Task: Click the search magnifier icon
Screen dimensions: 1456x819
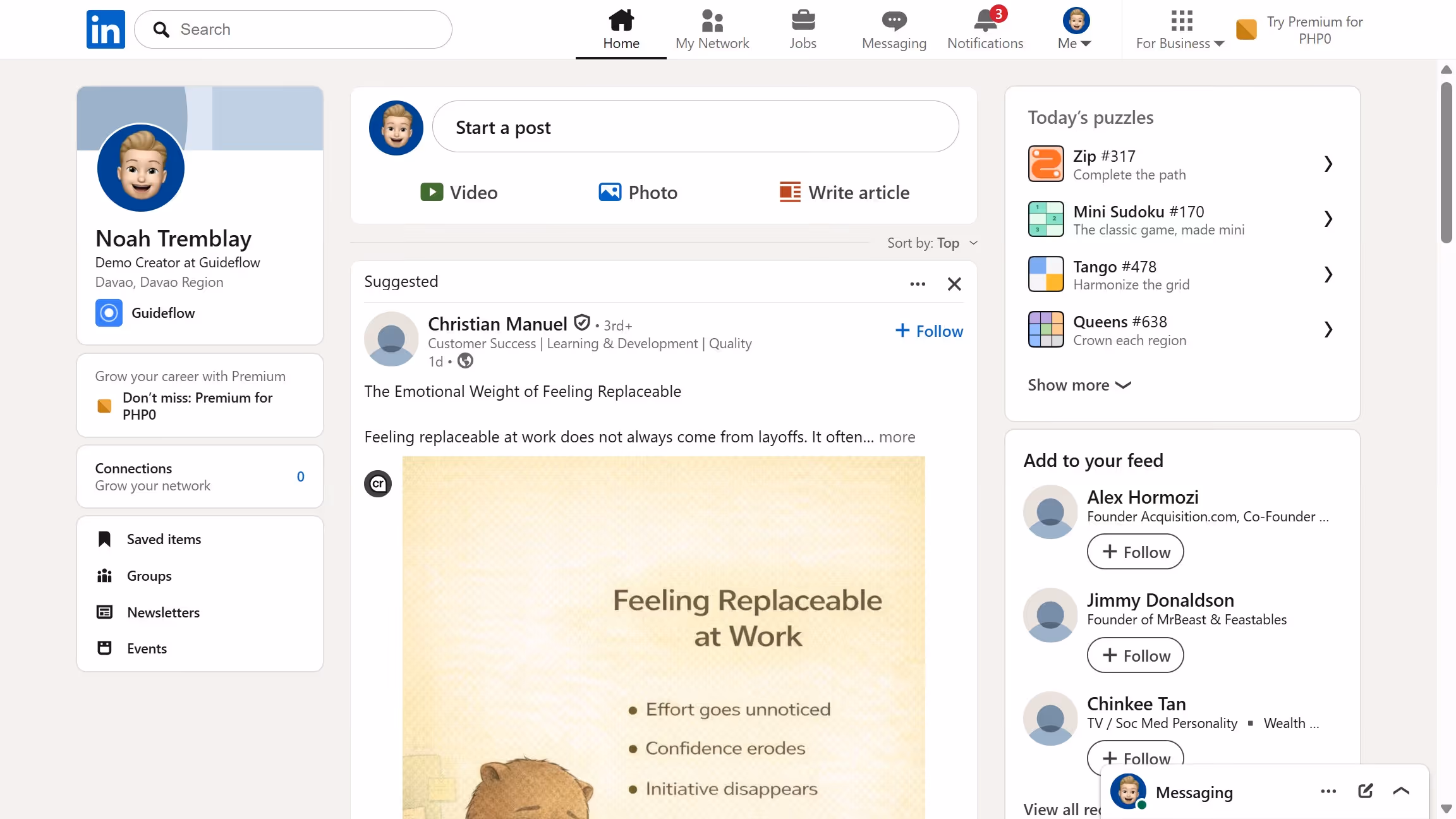Action: pos(161,30)
